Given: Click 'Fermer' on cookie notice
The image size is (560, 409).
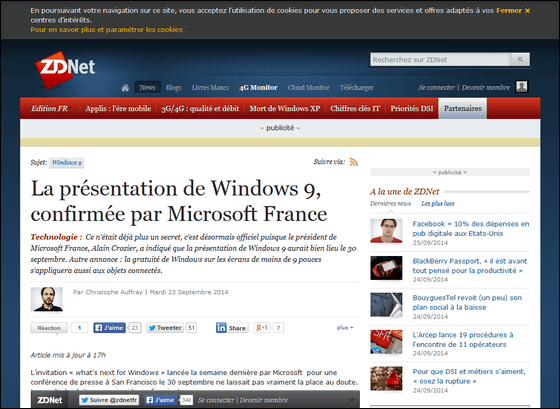Looking at the screenshot, I should (x=509, y=11).
